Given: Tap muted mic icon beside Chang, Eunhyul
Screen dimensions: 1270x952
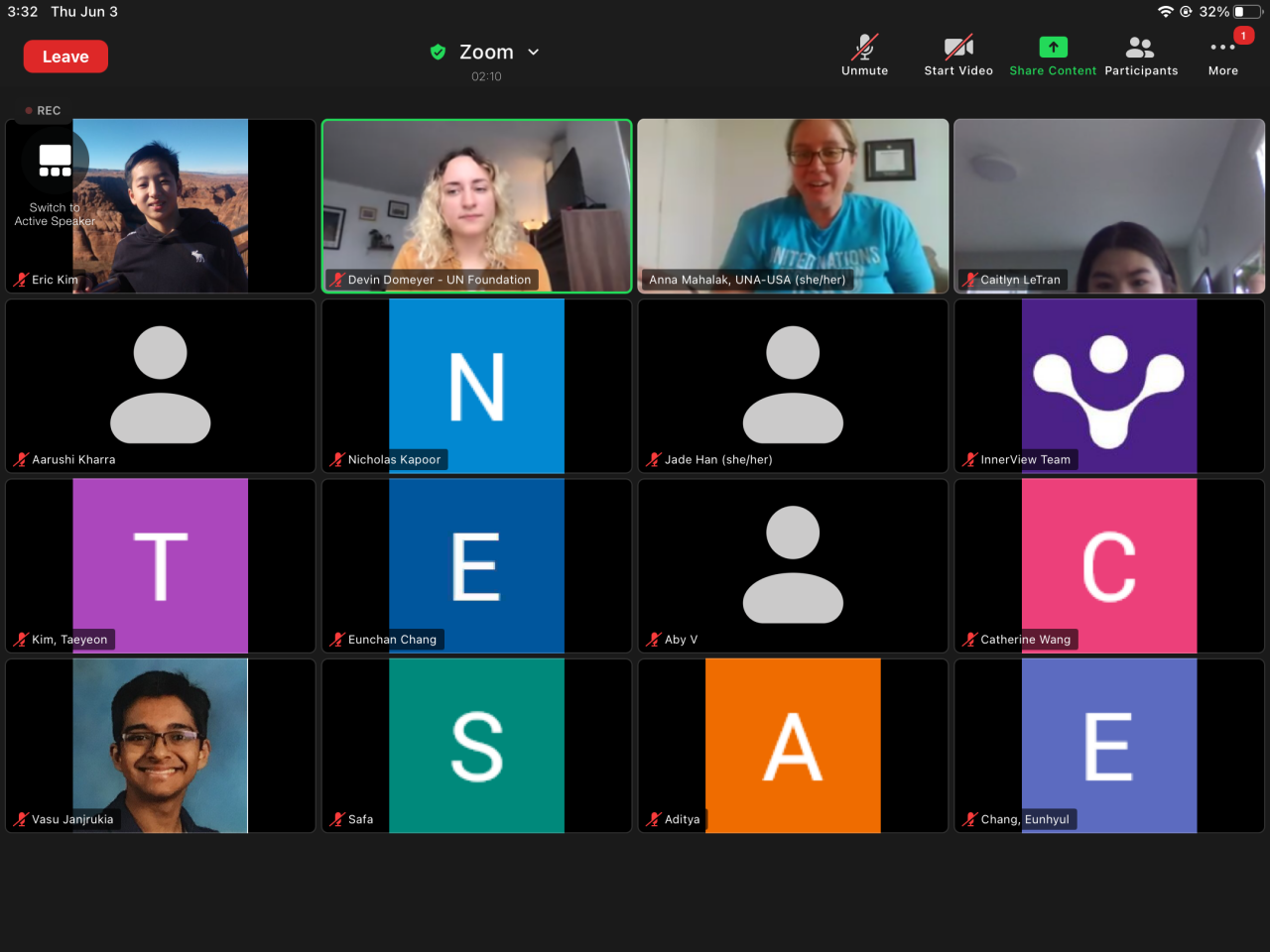Looking at the screenshot, I should [x=970, y=819].
